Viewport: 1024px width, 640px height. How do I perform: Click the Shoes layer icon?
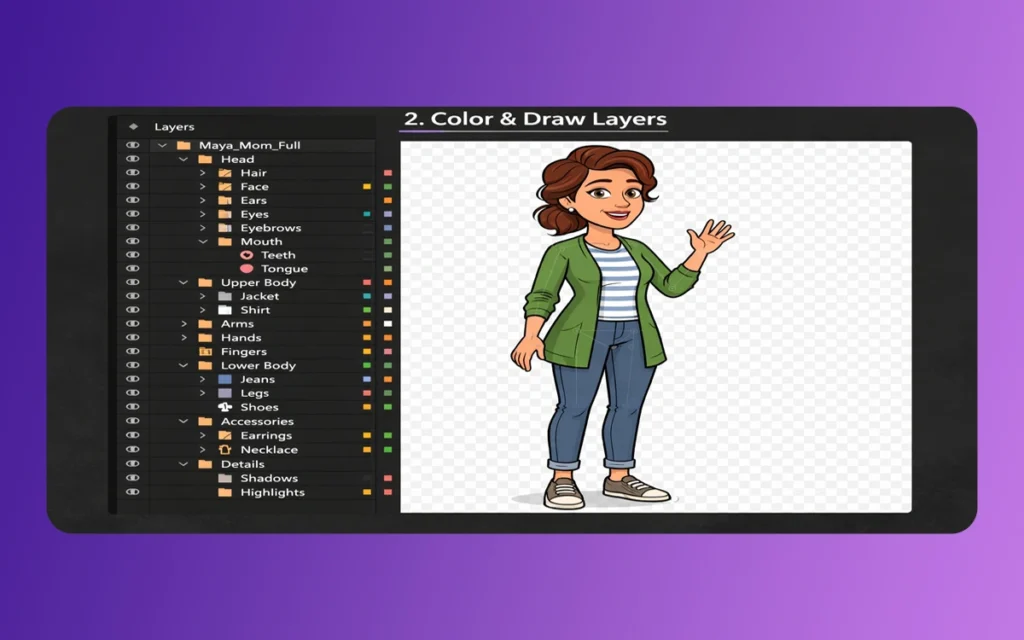tap(224, 407)
